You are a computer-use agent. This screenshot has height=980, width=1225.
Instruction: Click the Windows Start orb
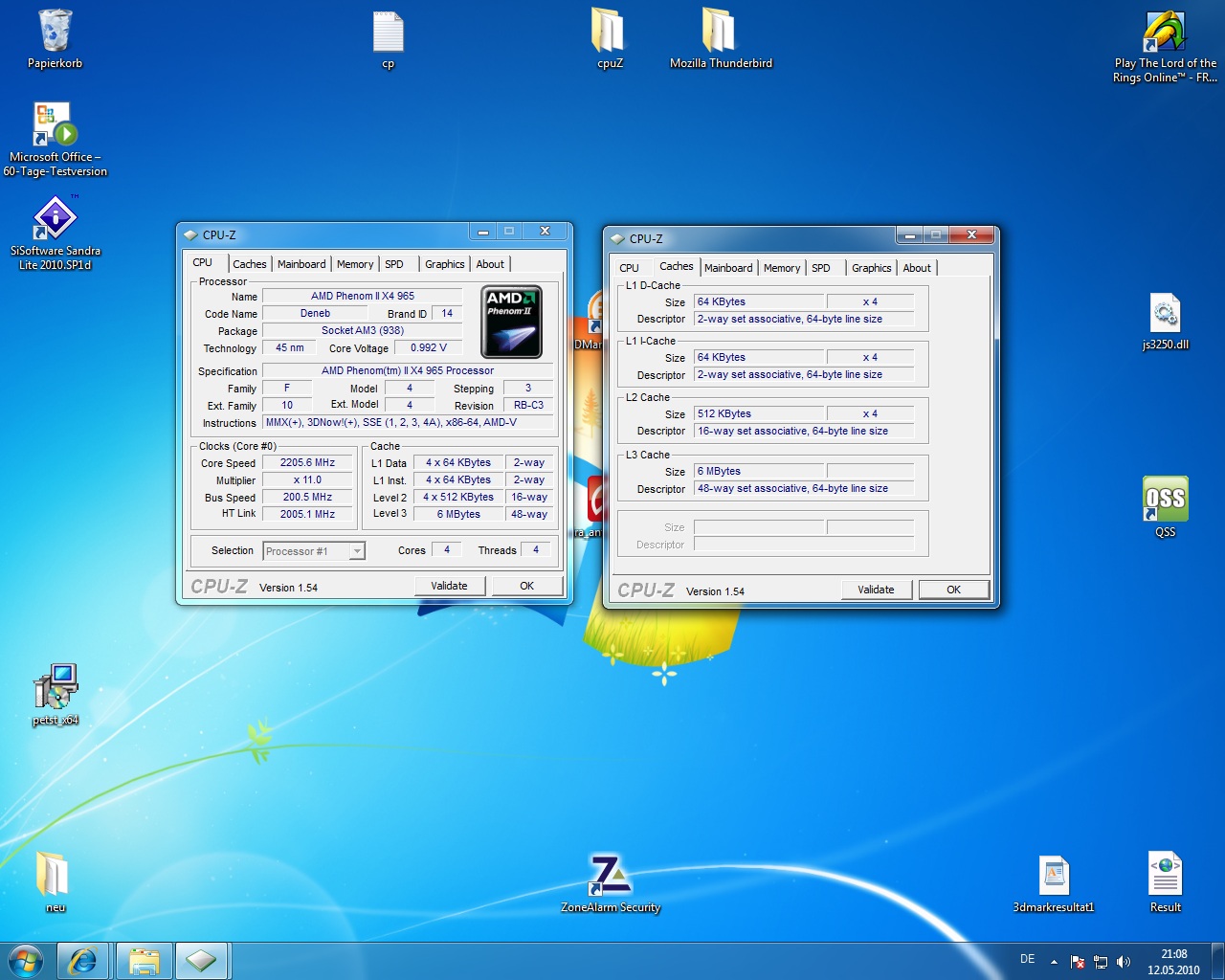(26, 961)
